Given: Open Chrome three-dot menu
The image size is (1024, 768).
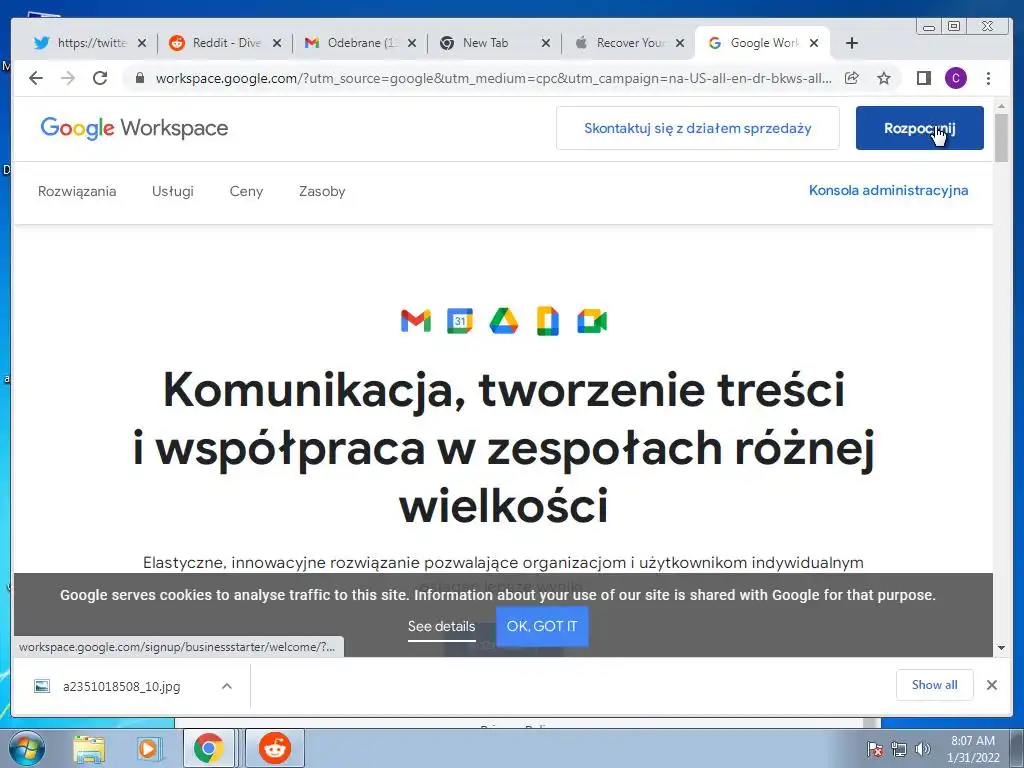Looking at the screenshot, I should pos(988,78).
